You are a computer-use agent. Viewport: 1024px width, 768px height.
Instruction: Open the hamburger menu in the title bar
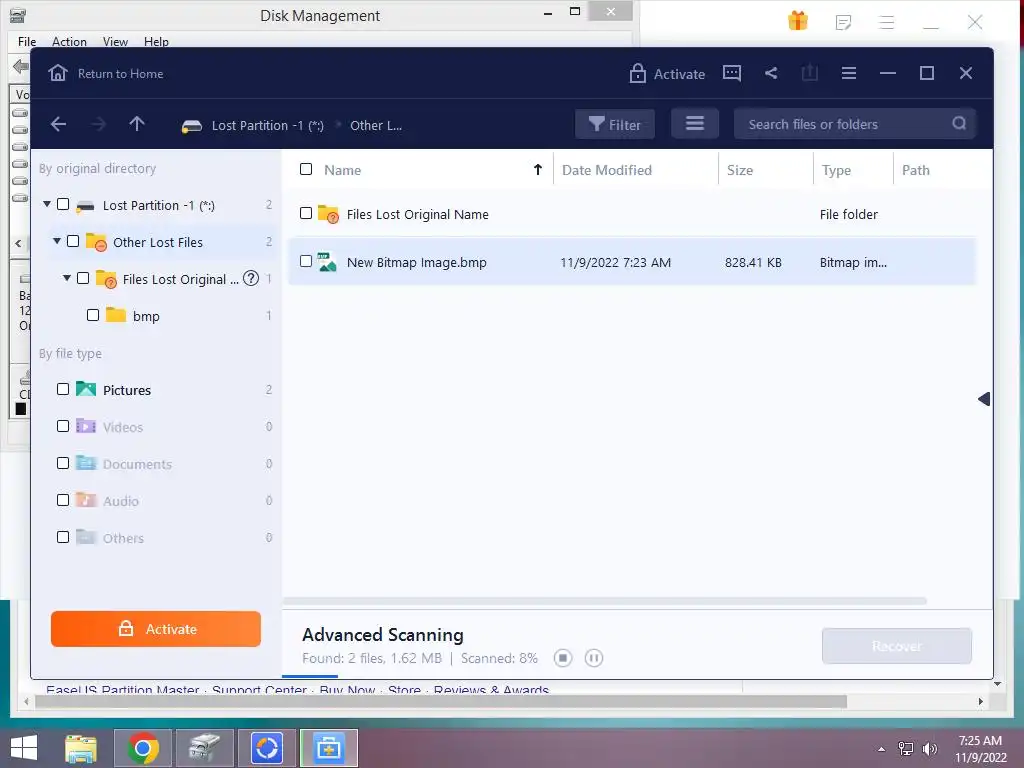pos(849,73)
